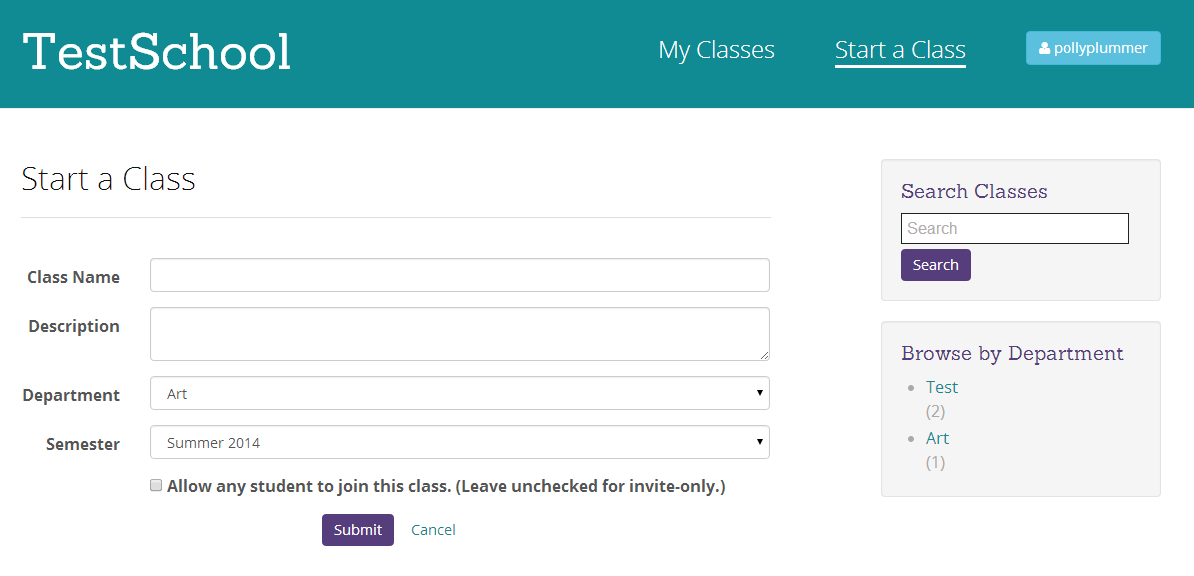Click the Search Classes input box

click(x=1014, y=228)
